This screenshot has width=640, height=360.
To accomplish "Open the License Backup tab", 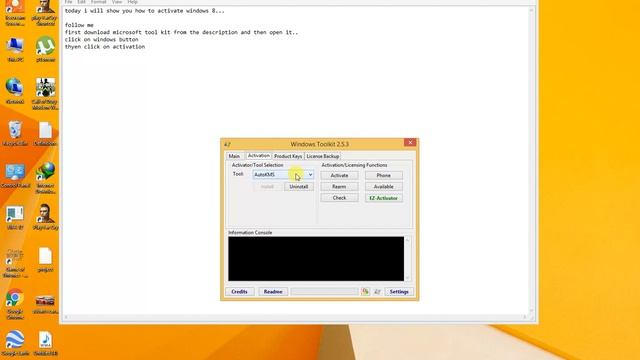I will click(322, 156).
